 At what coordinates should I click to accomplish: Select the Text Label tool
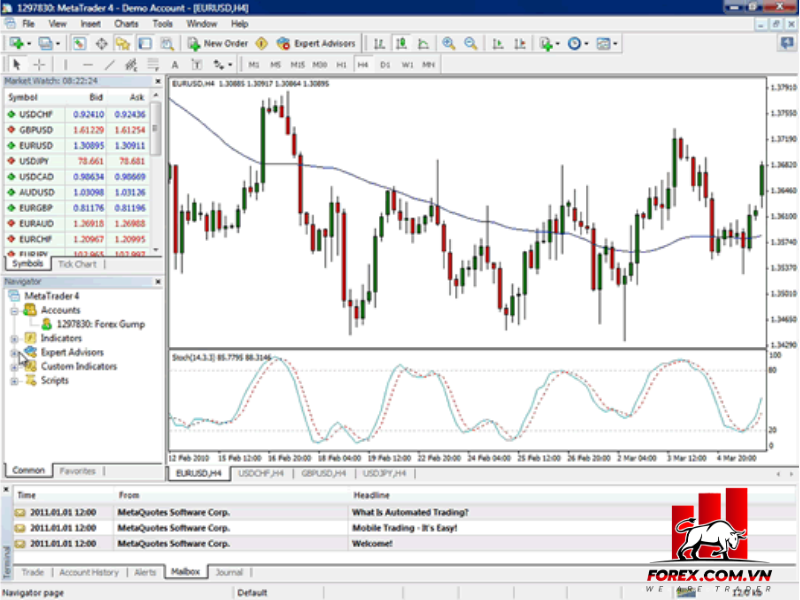tap(196, 64)
